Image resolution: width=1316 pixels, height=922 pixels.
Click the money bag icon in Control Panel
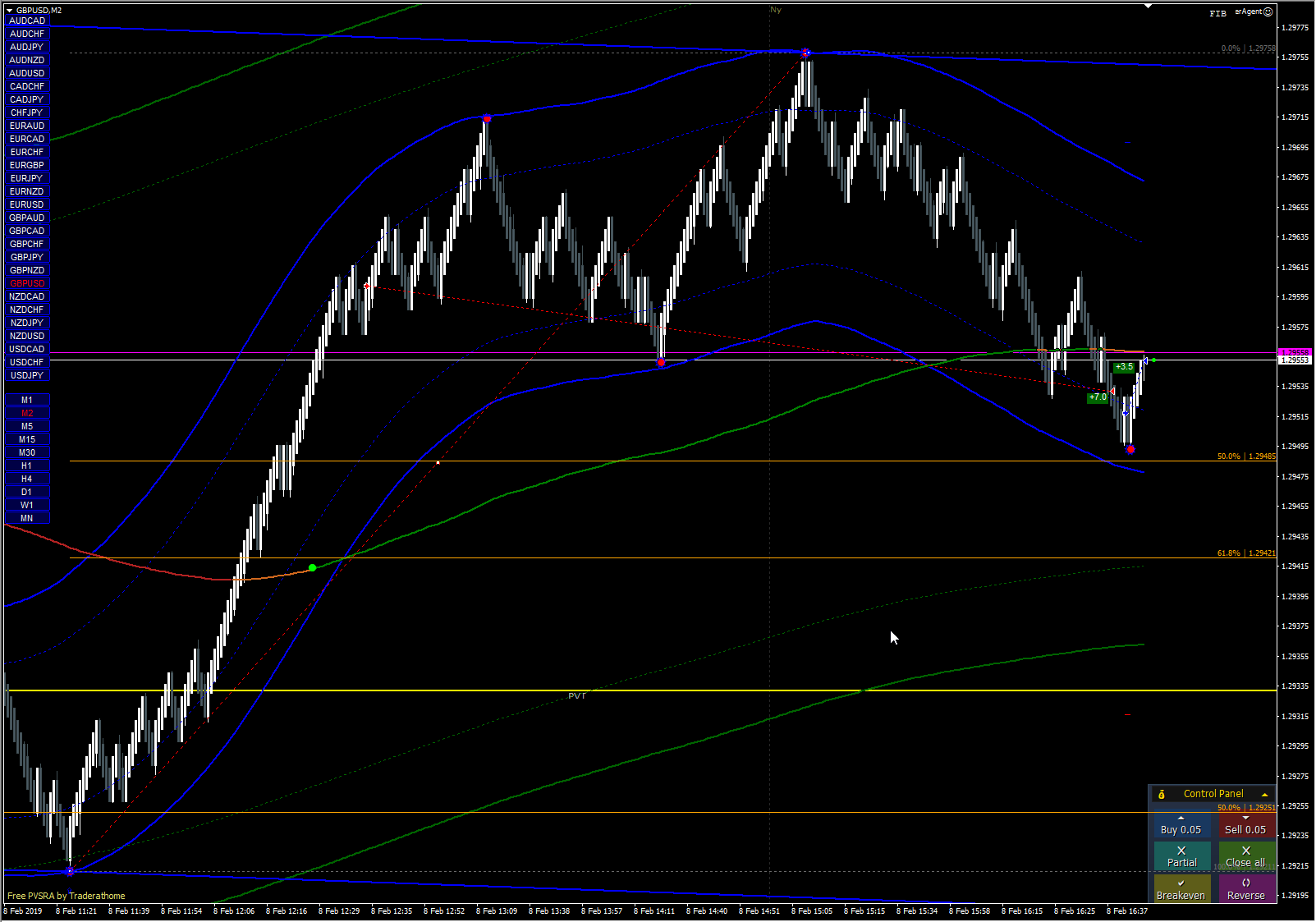(x=1161, y=794)
